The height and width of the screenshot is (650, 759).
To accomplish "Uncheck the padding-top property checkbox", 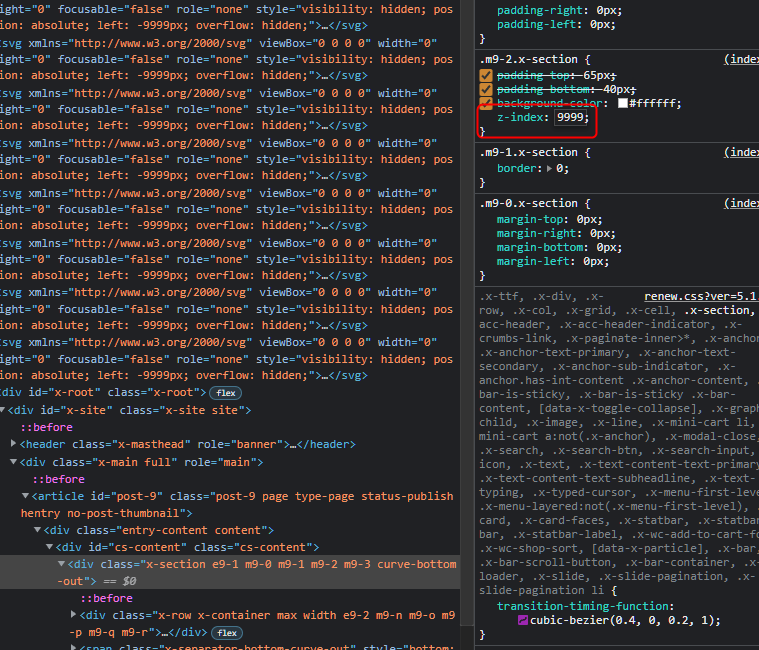I will pos(486,76).
